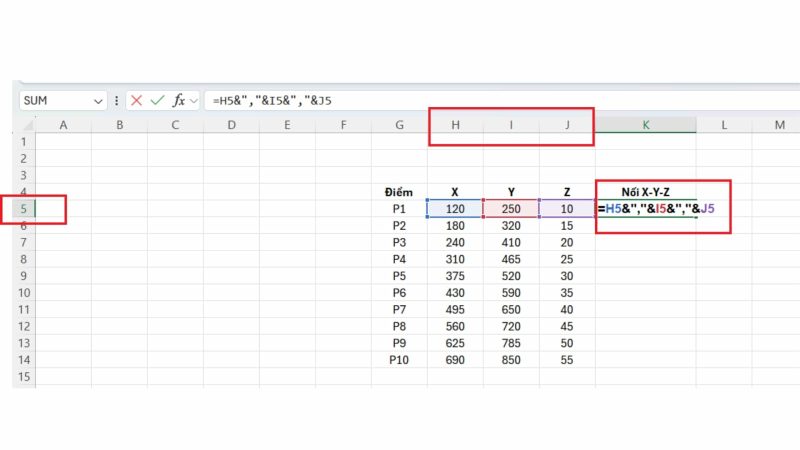Select the 'P4' cell
The height and width of the screenshot is (450, 800).
click(399, 259)
